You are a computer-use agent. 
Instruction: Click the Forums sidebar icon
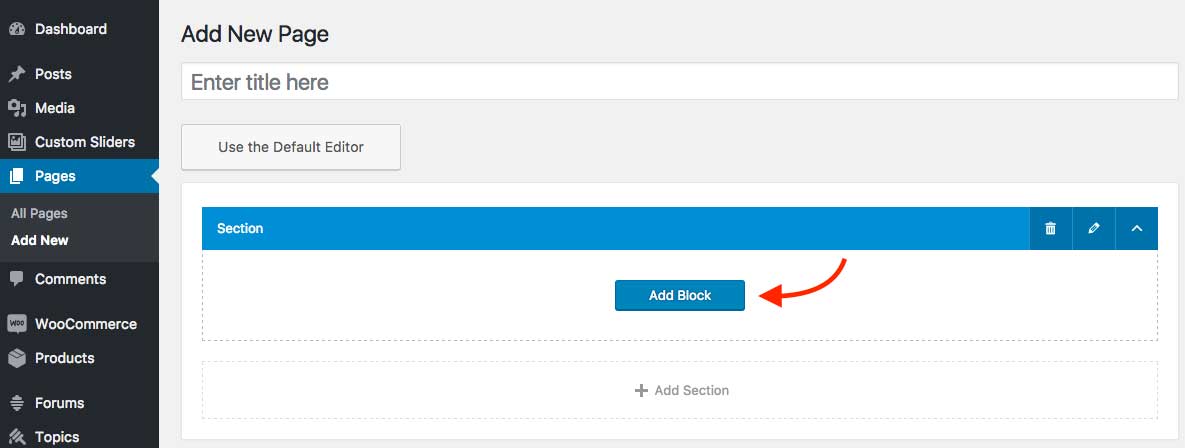(x=17, y=403)
